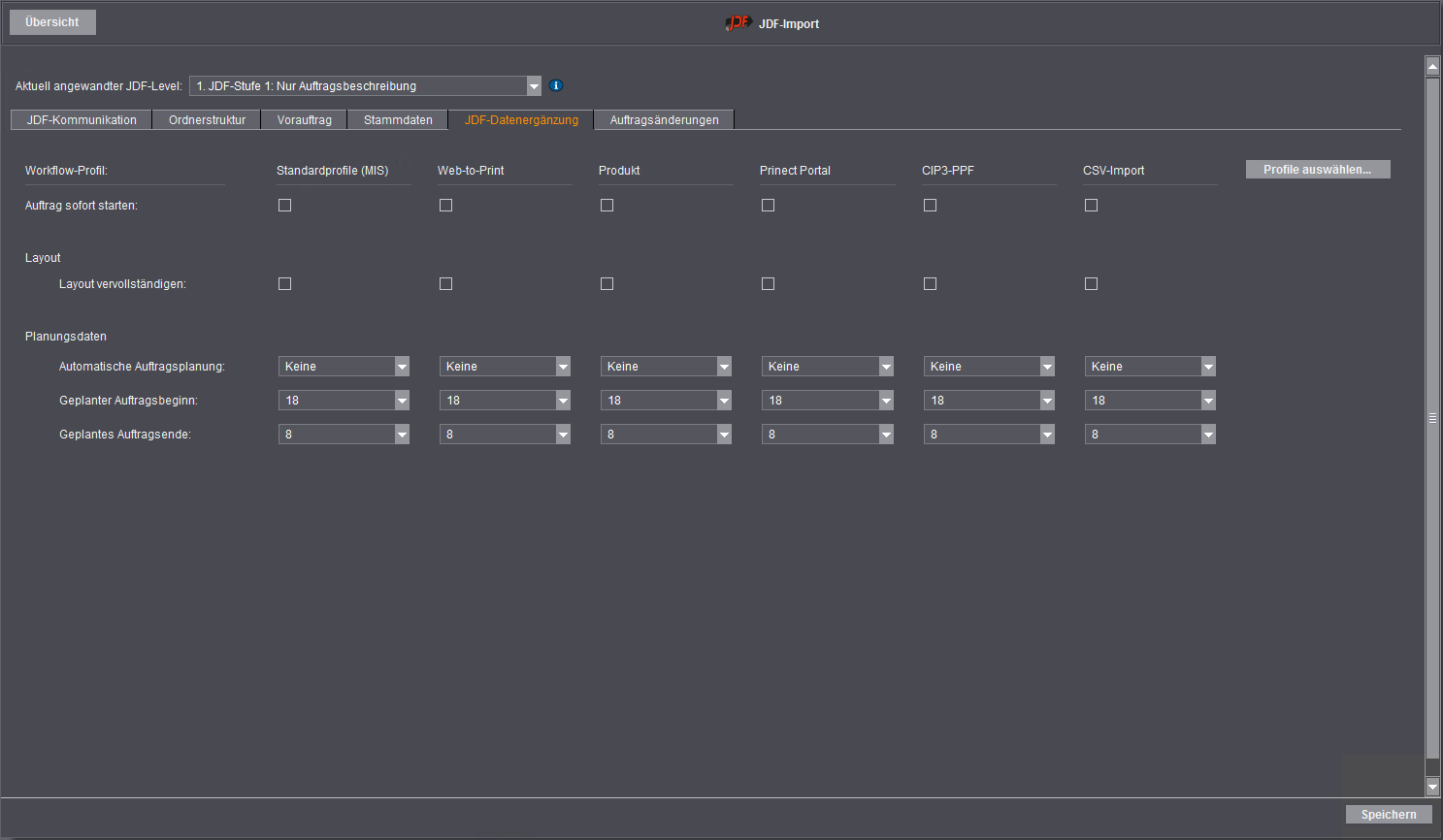Open the 'Aktuell angewandter JDF-Level' dropdown

[365, 85]
